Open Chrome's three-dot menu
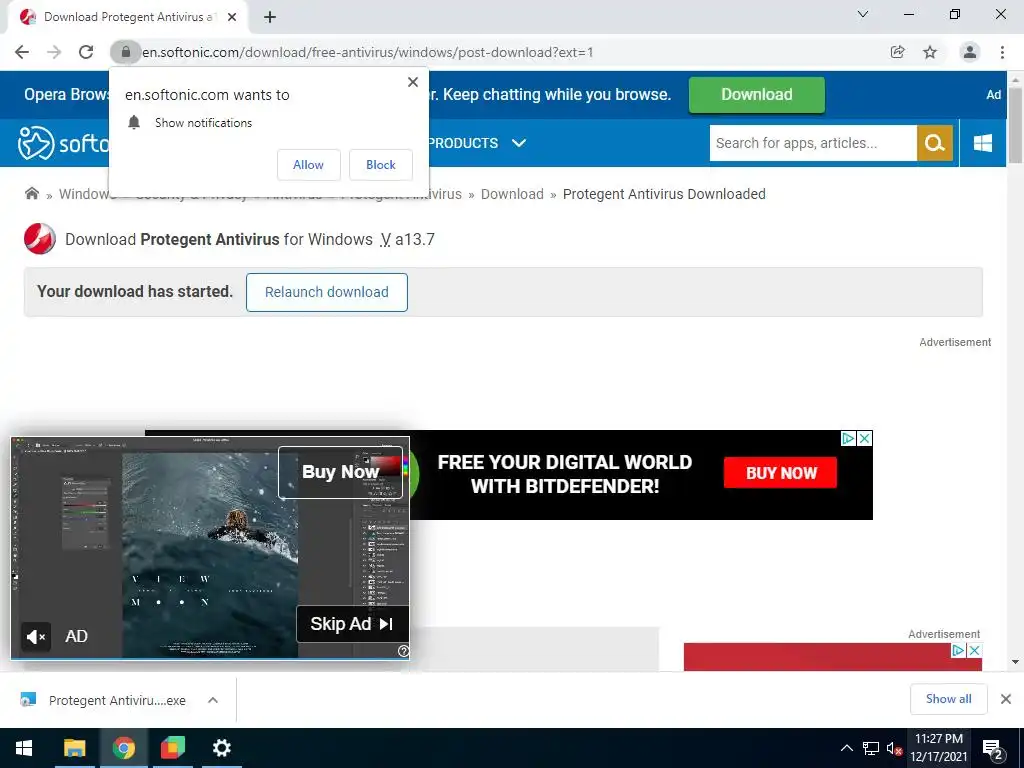Screen dimensions: 1024x768 coord(1002,52)
